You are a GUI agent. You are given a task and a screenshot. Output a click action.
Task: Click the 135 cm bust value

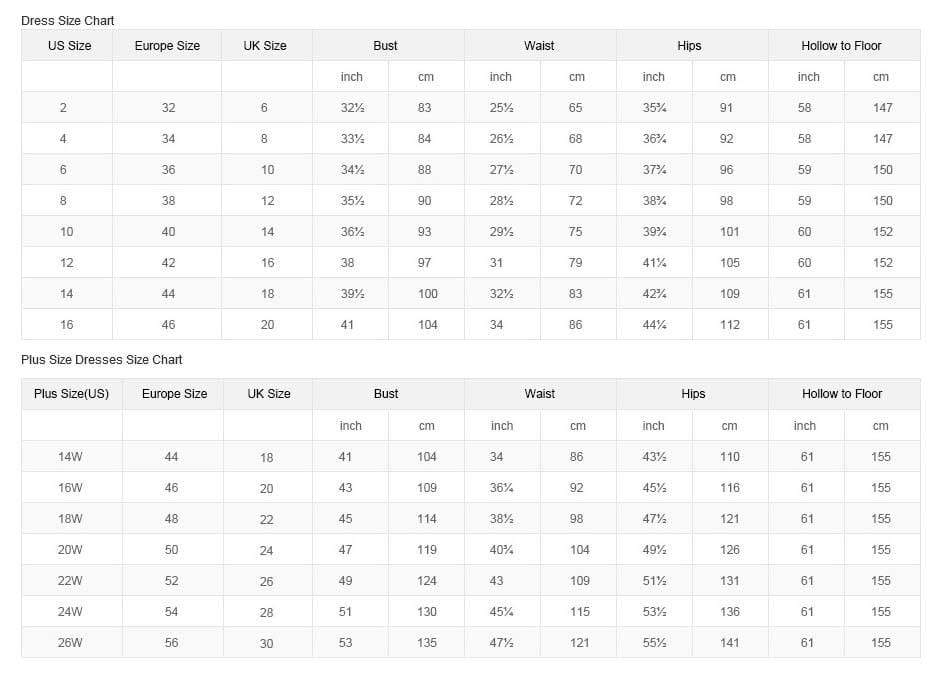427,643
